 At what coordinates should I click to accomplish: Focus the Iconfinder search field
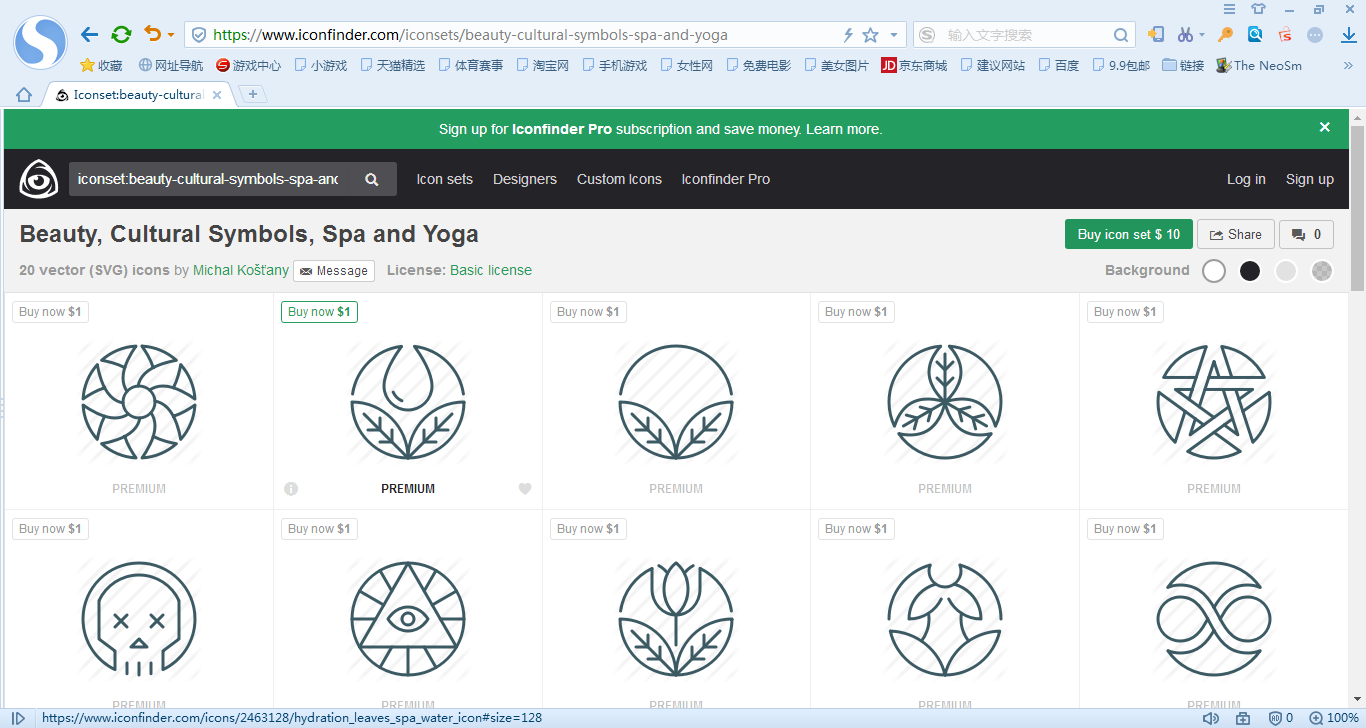tap(209, 179)
